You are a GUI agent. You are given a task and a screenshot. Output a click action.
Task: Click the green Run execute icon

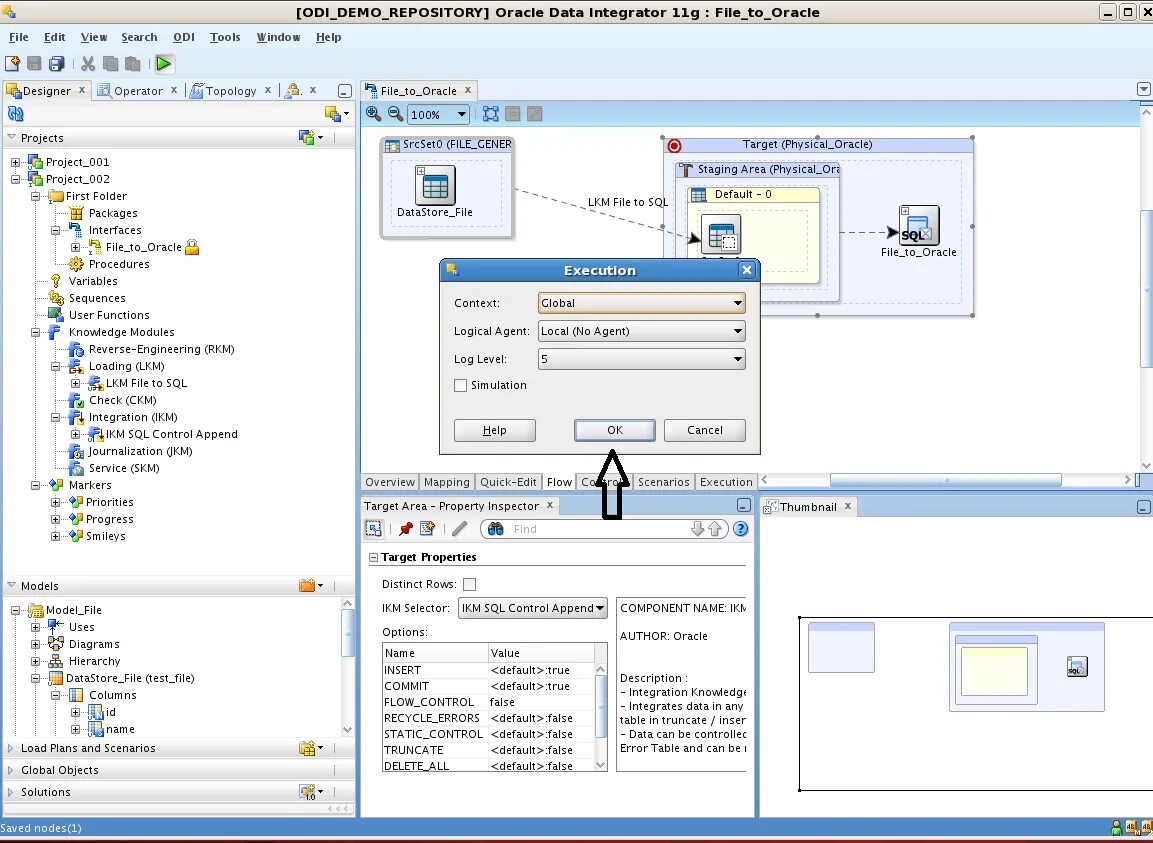pyautogui.click(x=164, y=64)
